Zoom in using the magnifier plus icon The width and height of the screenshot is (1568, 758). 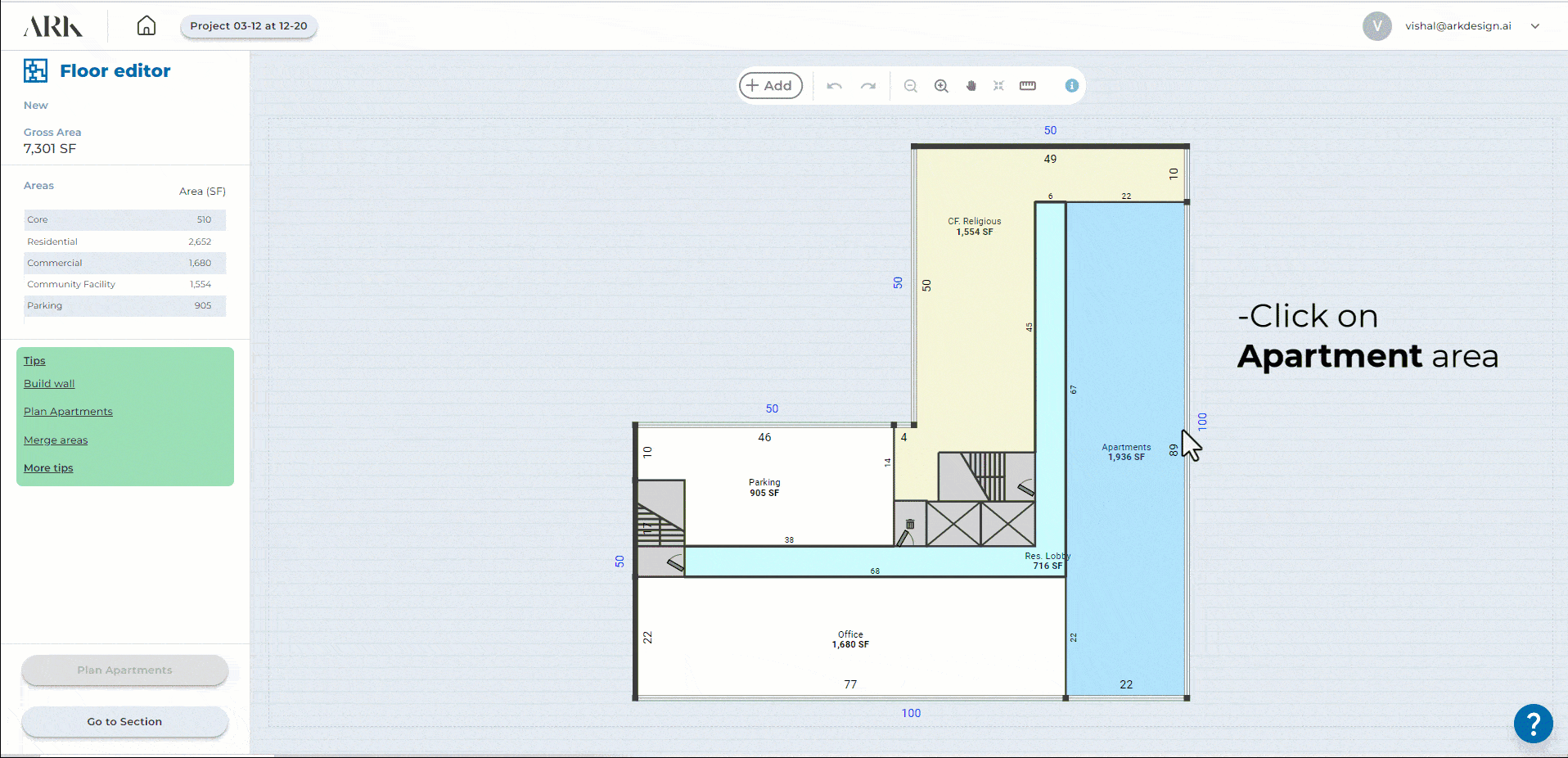[x=941, y=86]
